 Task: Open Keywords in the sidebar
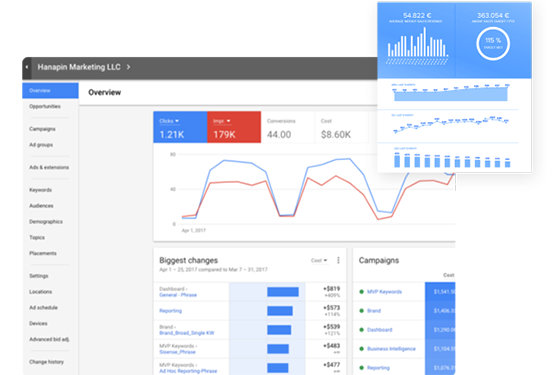pos(41,190)
